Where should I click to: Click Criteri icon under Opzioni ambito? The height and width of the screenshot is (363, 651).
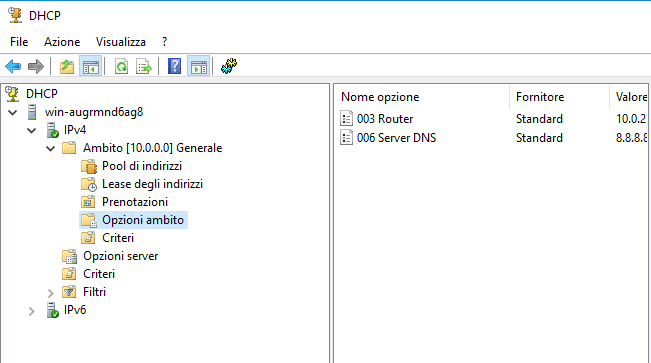tap(88, 238)
